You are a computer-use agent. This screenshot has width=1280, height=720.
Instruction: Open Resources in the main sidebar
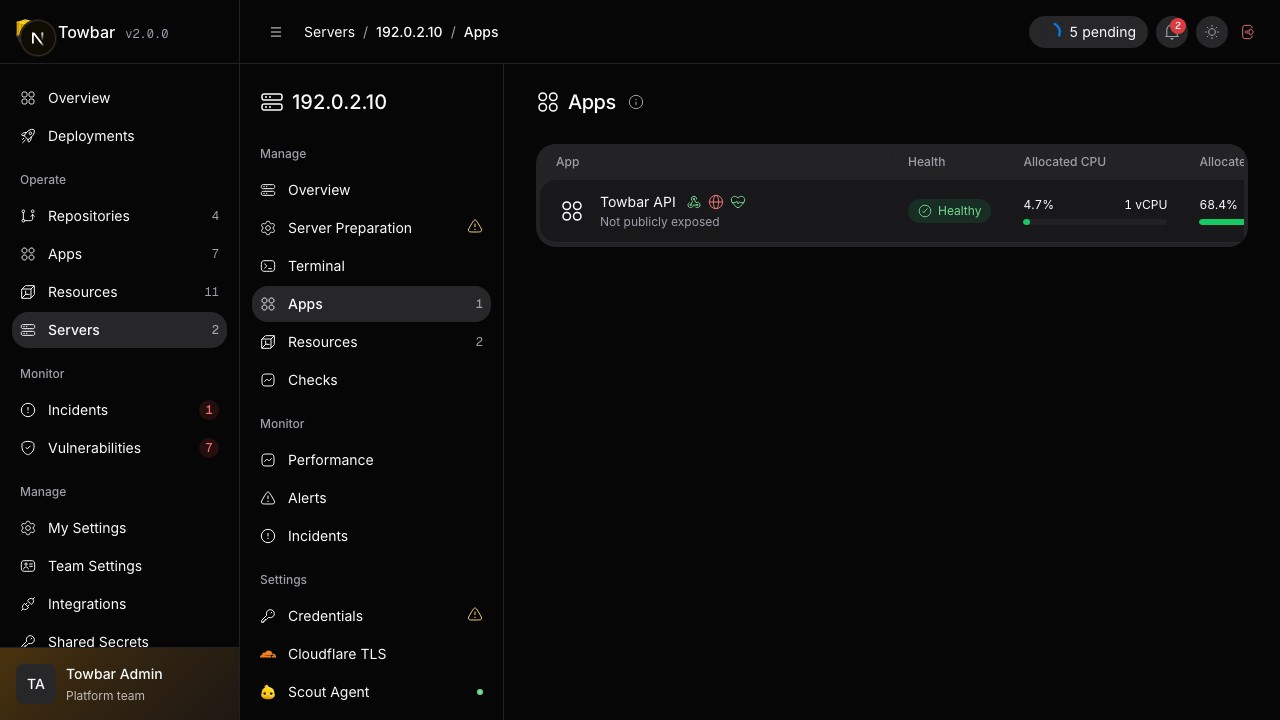coord(119,292)
